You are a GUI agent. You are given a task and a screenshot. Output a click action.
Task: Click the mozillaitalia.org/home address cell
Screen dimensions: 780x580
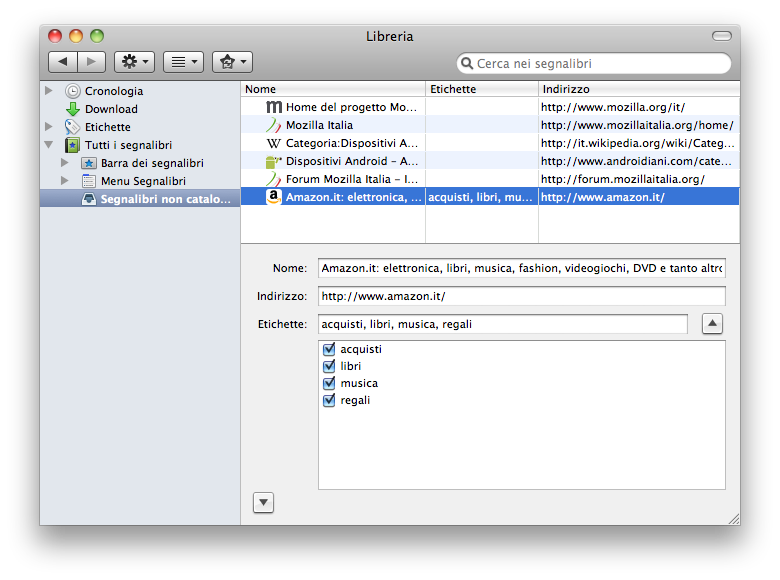point(639,125)
